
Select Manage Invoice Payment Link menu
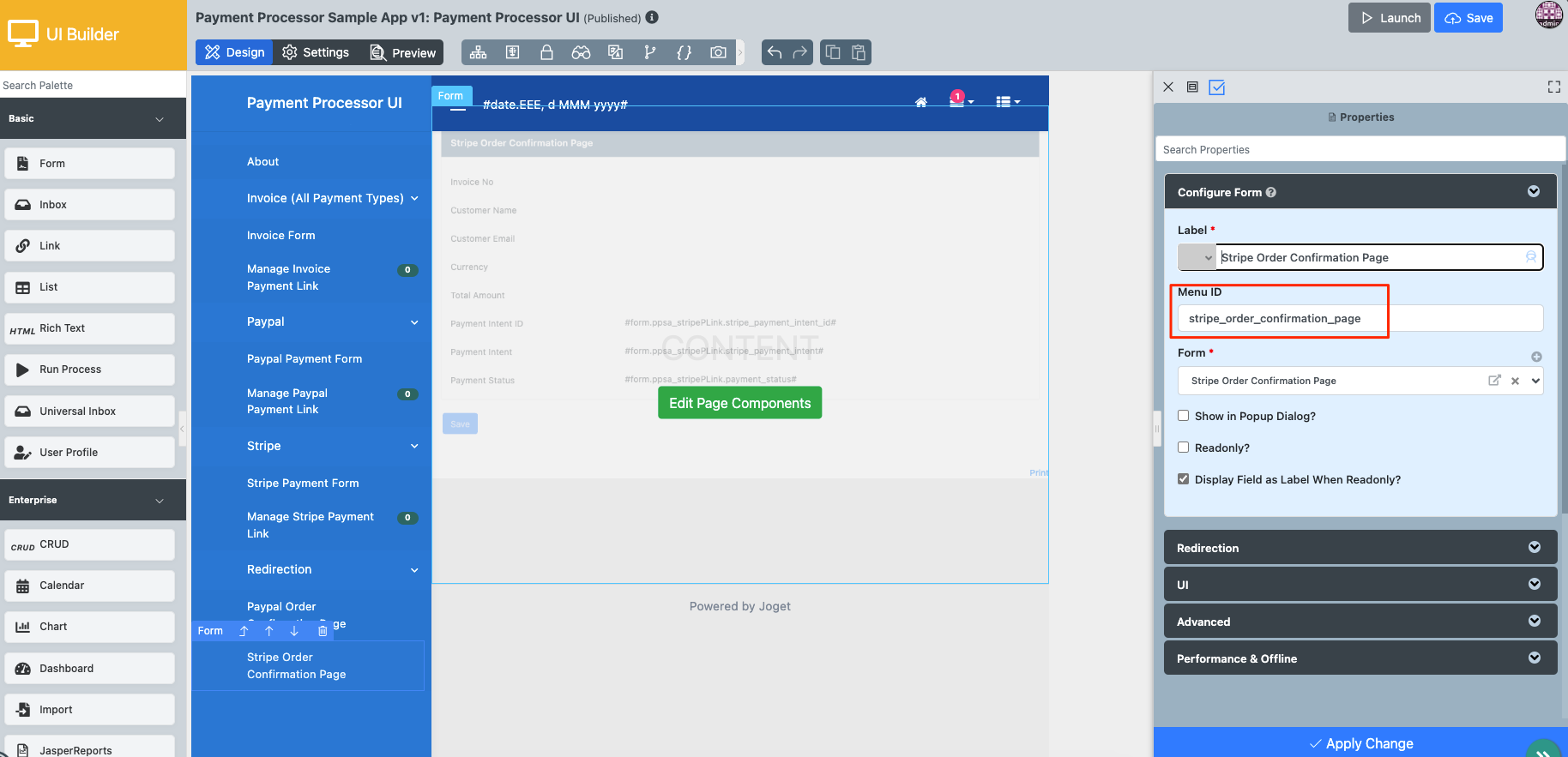click(x=288, y=278)
